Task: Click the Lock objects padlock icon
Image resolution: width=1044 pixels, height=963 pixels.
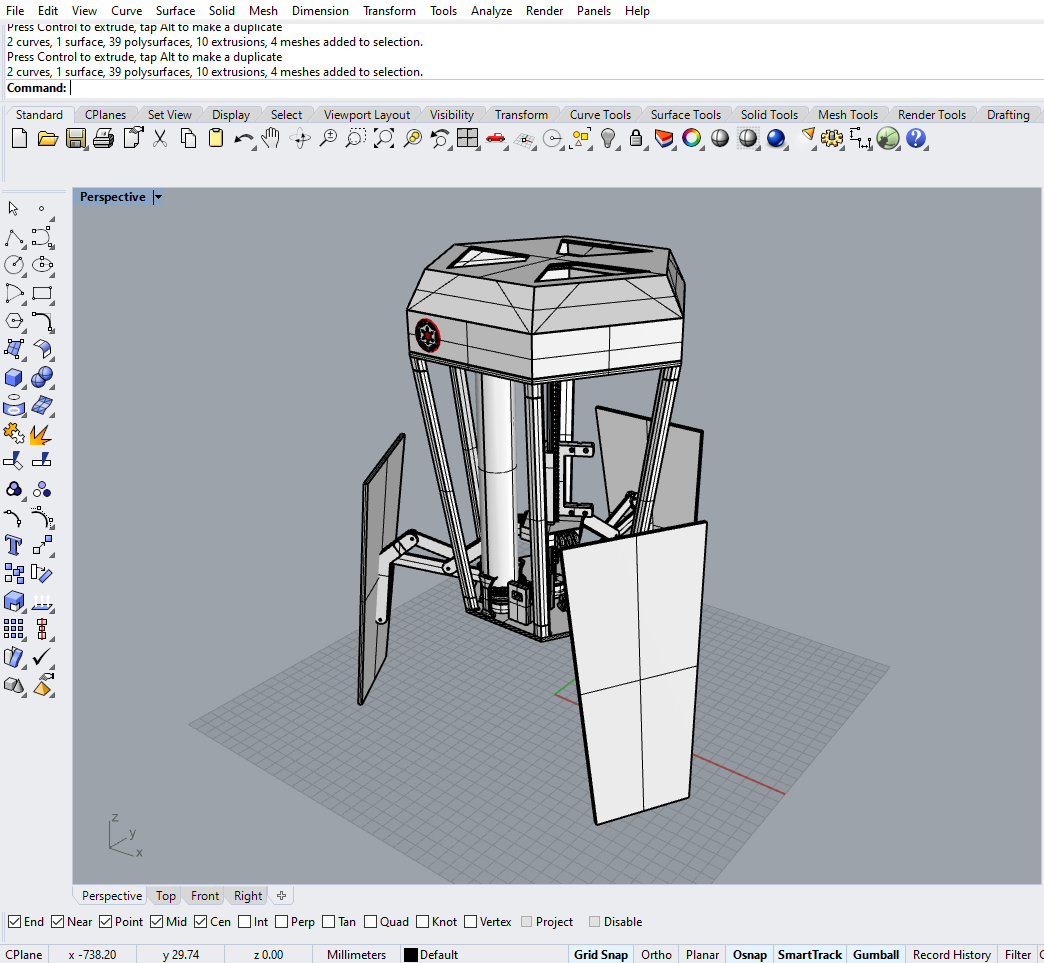Action: [x=636, y=139]
